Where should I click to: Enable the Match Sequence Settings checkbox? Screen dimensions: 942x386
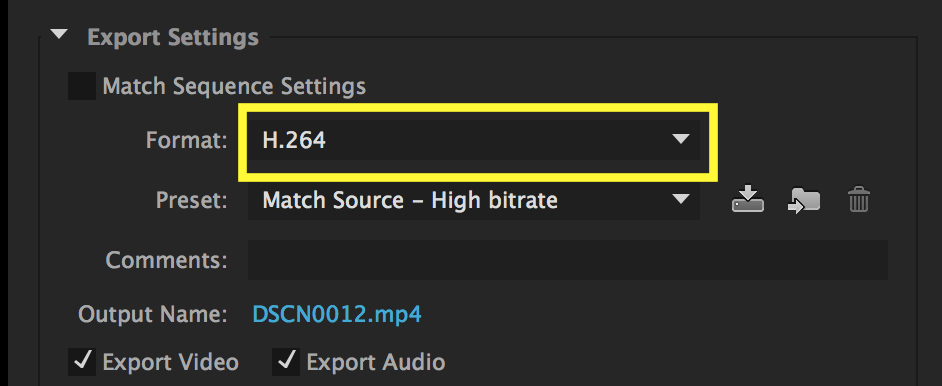coord(82,86)
